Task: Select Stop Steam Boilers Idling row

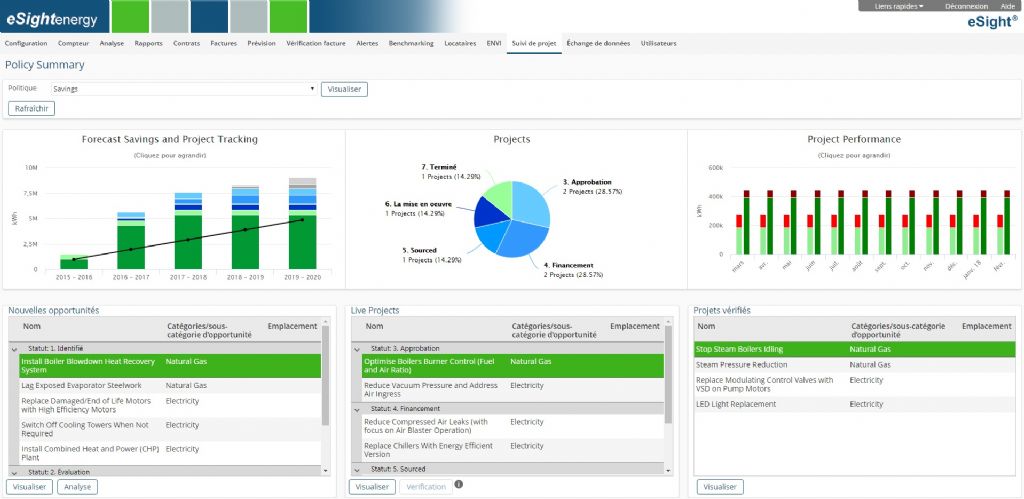Action: [740, 349]
